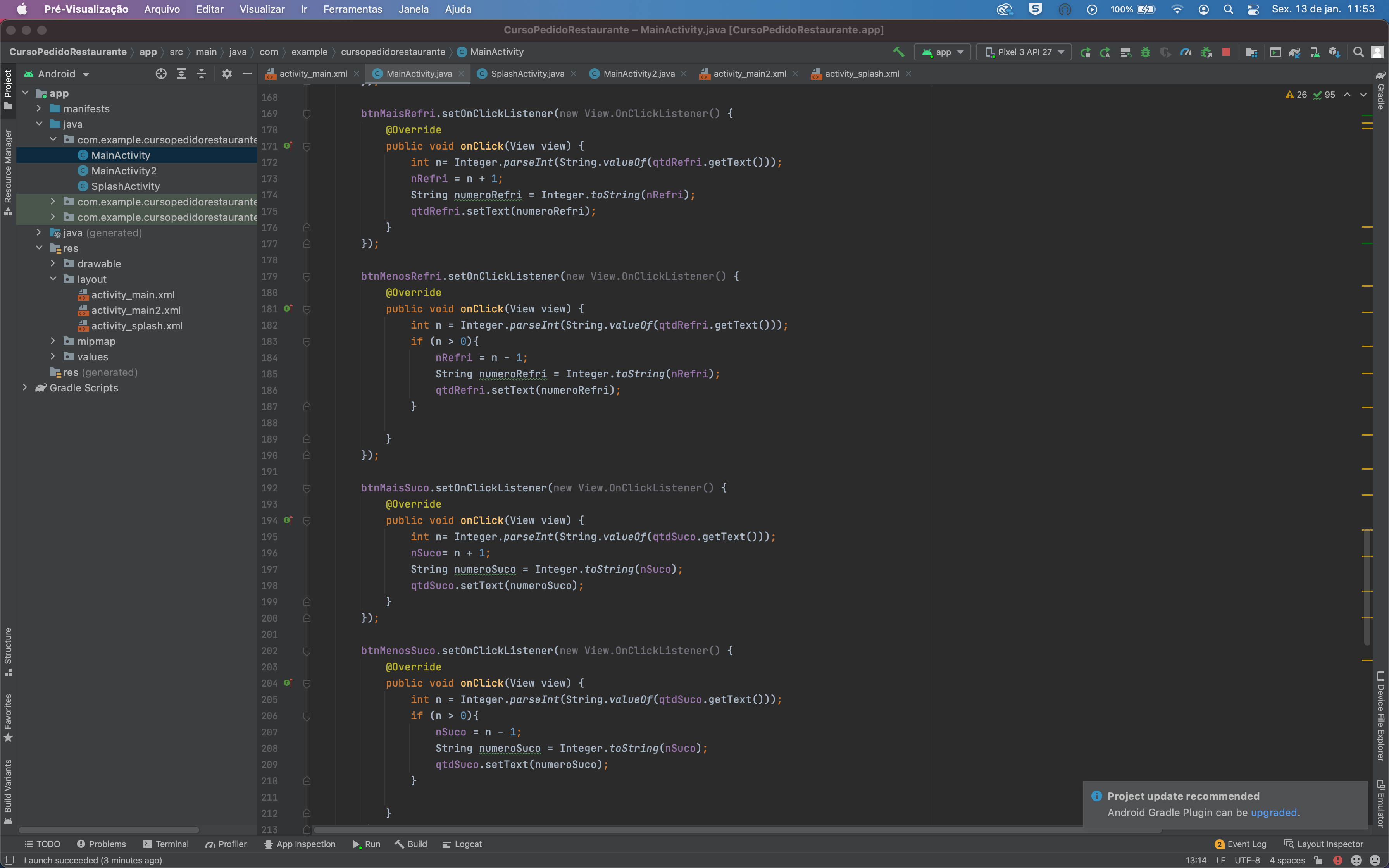Open Project panel settings gear
The height and width of the screenshot is (868, 1389).
[227, 74]
